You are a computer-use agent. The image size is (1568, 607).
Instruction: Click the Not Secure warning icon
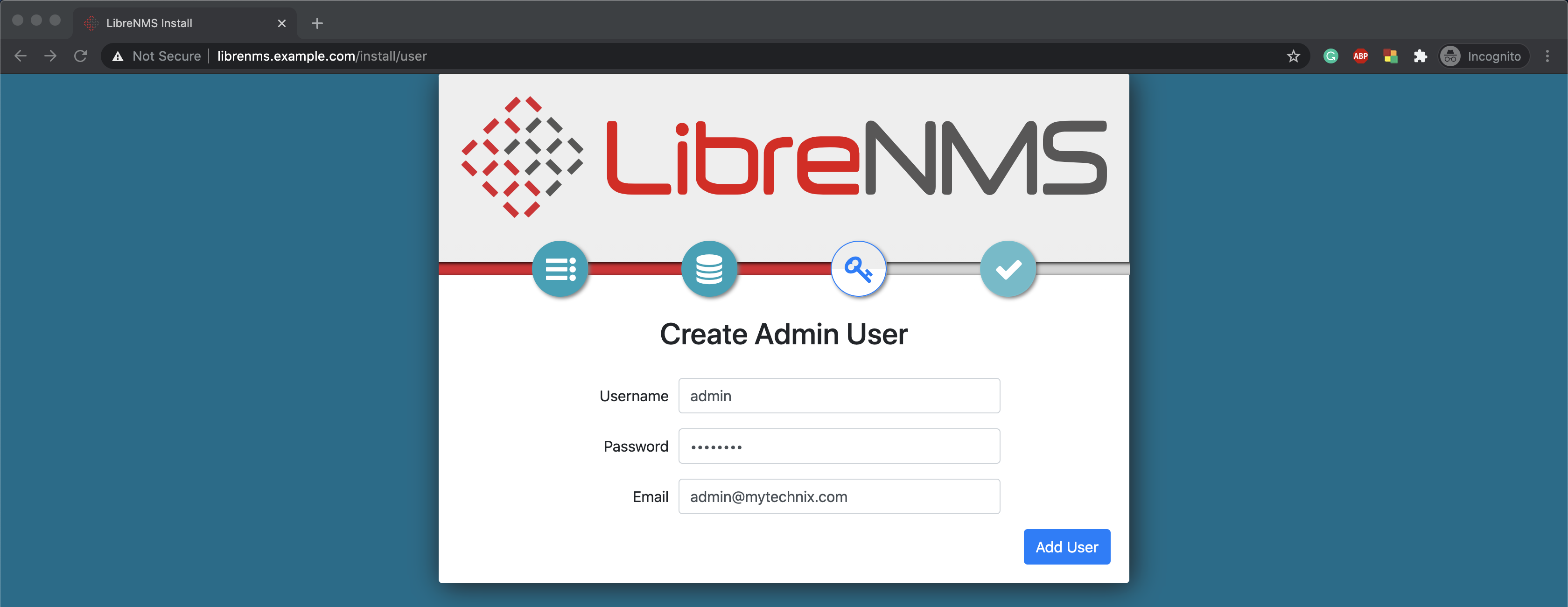click(x=118, y=56)
